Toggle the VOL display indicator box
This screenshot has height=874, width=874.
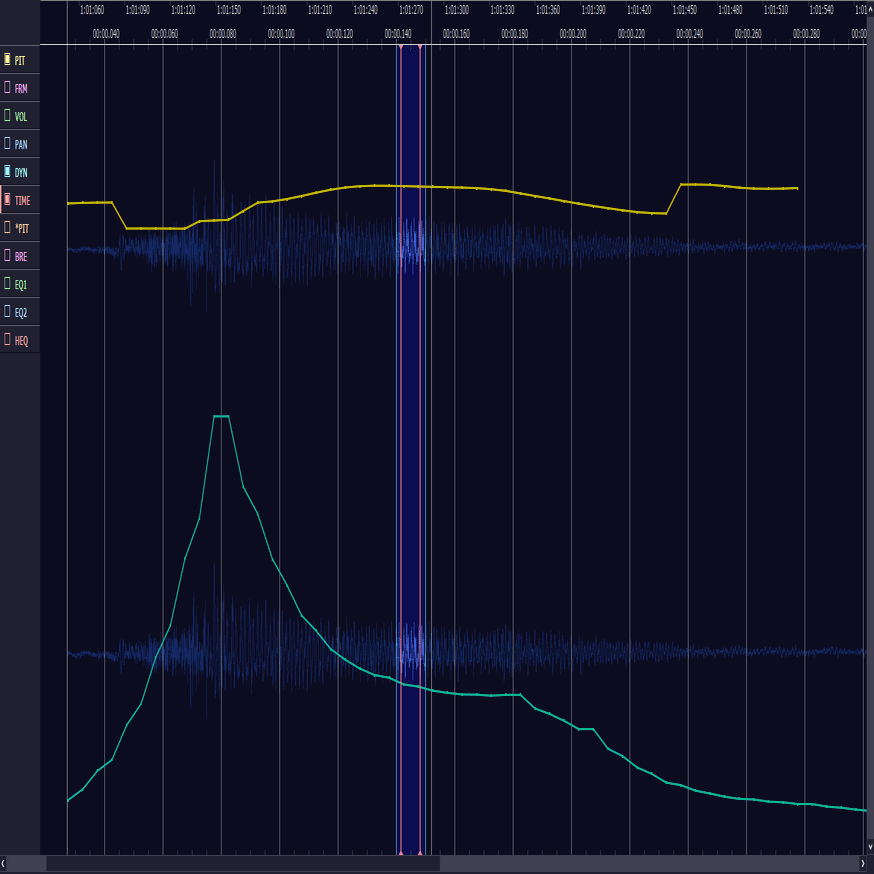point(7,115)
